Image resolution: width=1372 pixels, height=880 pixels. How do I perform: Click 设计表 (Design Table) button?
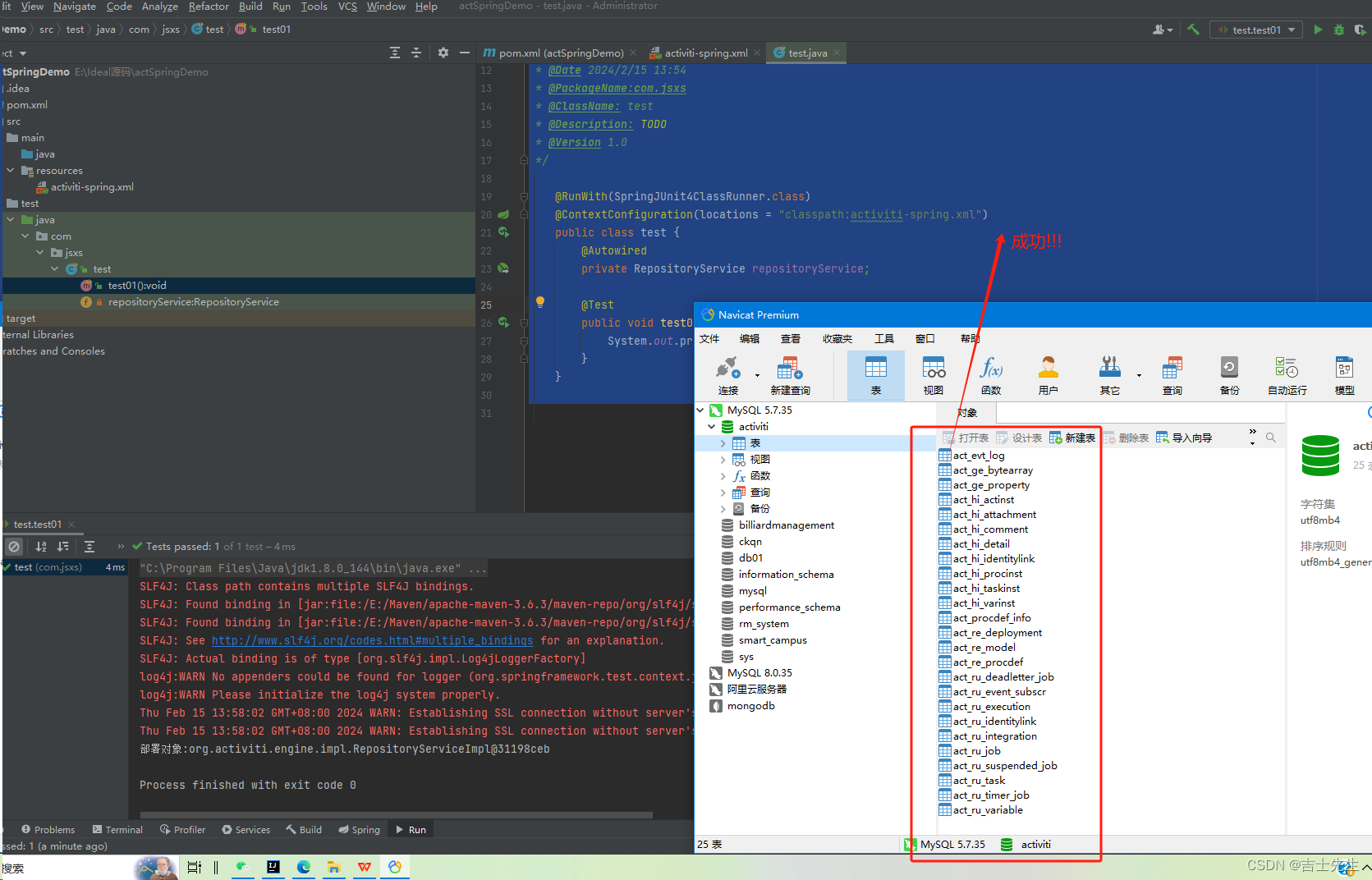(x=1018, y=438)
